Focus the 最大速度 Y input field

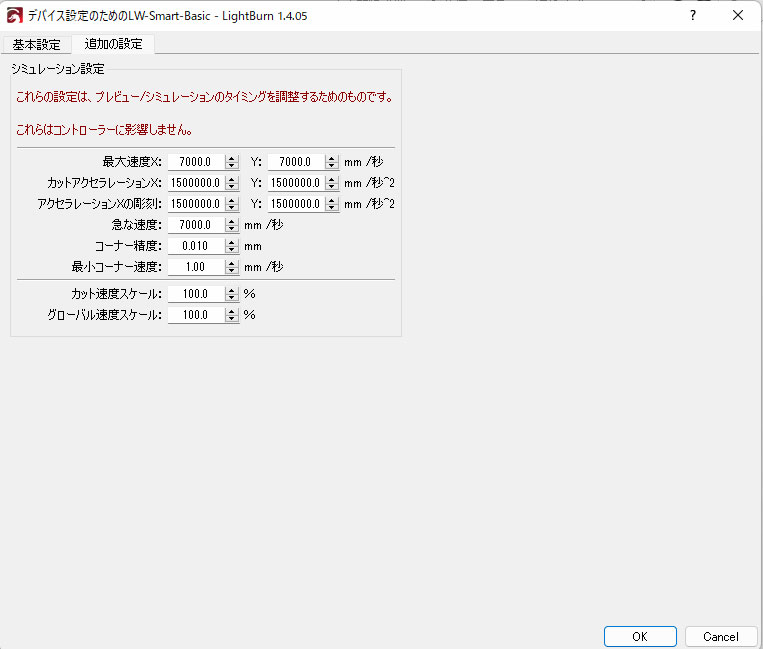[x=296, y=162]
